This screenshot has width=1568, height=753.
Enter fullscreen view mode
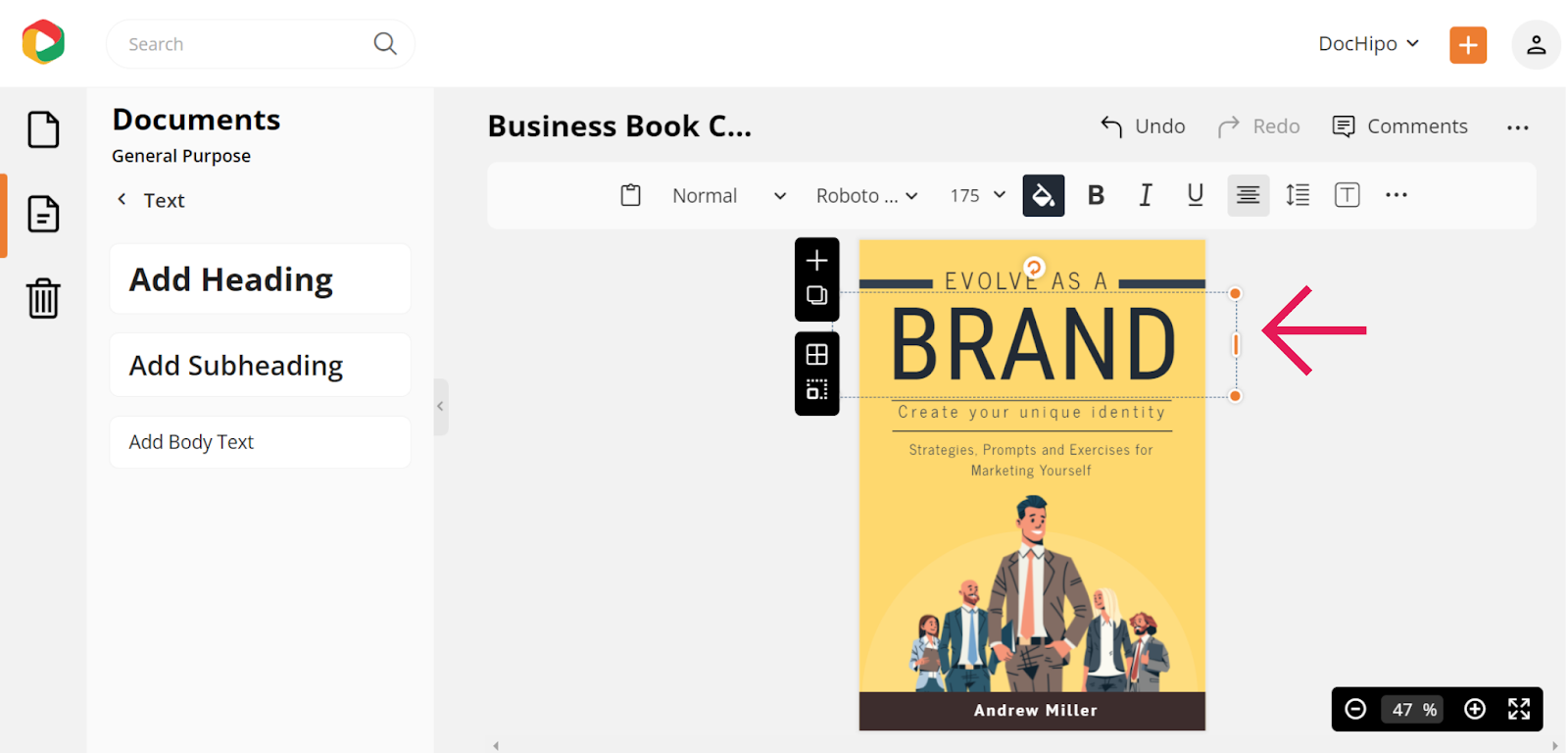1519,709
